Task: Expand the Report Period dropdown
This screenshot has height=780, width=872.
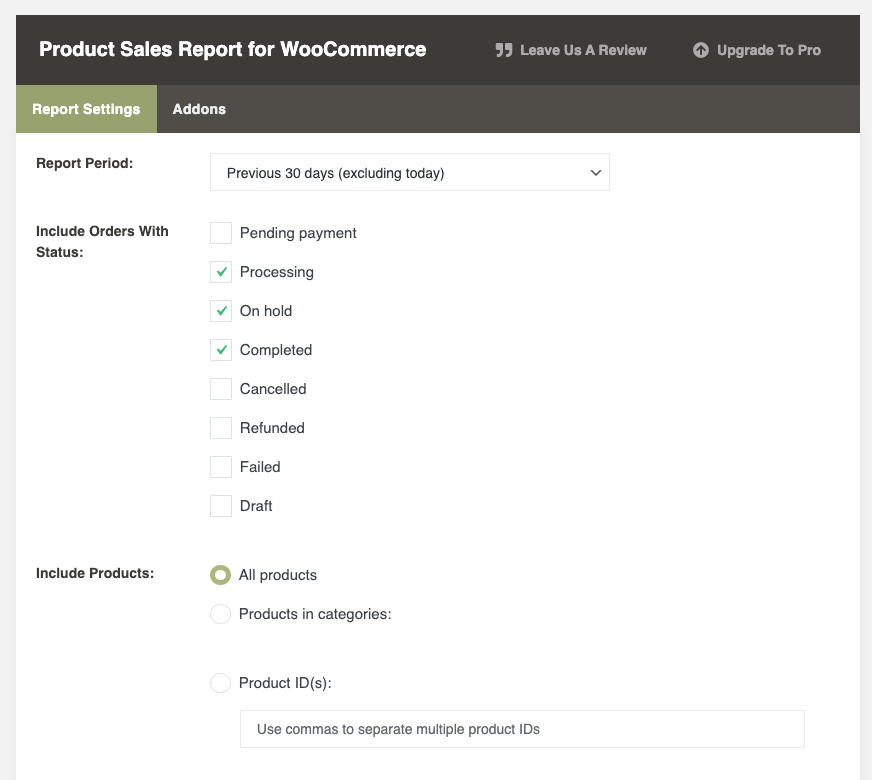Action: coord(410,172)
